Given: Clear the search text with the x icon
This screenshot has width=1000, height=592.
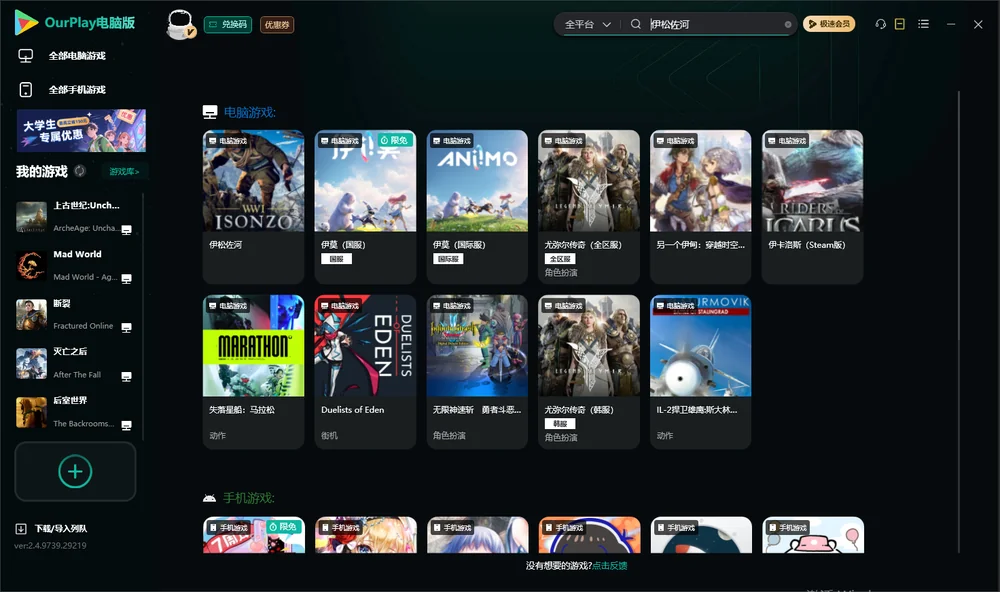Looking at the screenshot, I should [x=788, y=25].
